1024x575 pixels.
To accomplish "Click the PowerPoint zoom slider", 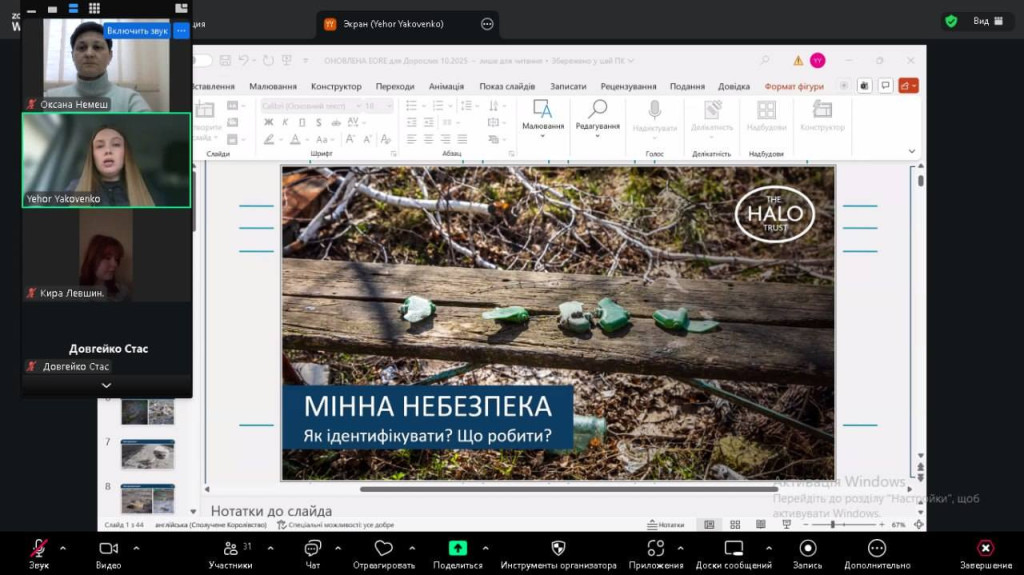I will (832, 524).
